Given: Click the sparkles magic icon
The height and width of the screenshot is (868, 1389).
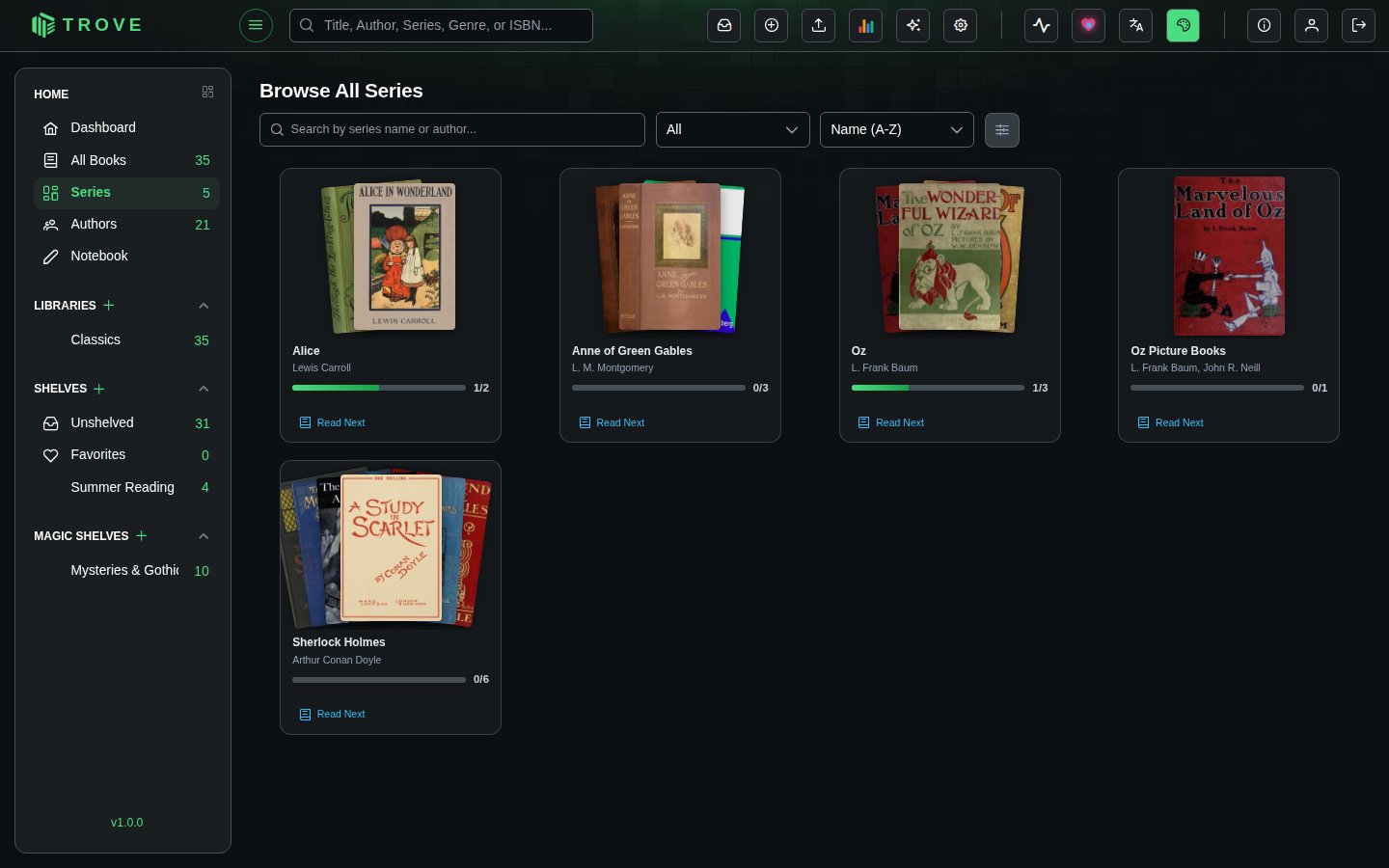Looking at the screenshot, I should [x=912, y=25].
